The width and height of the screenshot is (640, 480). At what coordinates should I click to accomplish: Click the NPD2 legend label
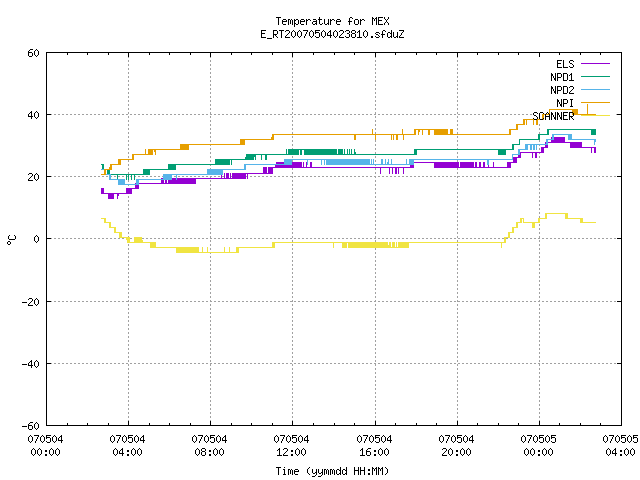(562, 90)
